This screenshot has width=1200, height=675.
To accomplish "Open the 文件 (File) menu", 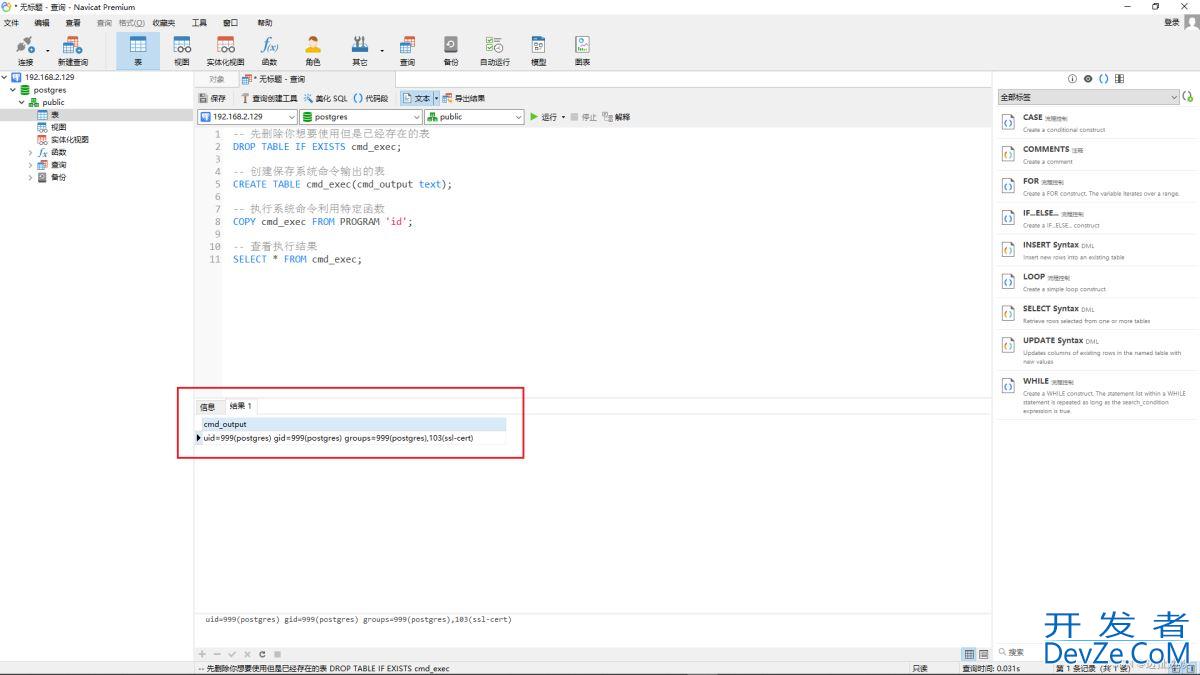I will point(11,22).
